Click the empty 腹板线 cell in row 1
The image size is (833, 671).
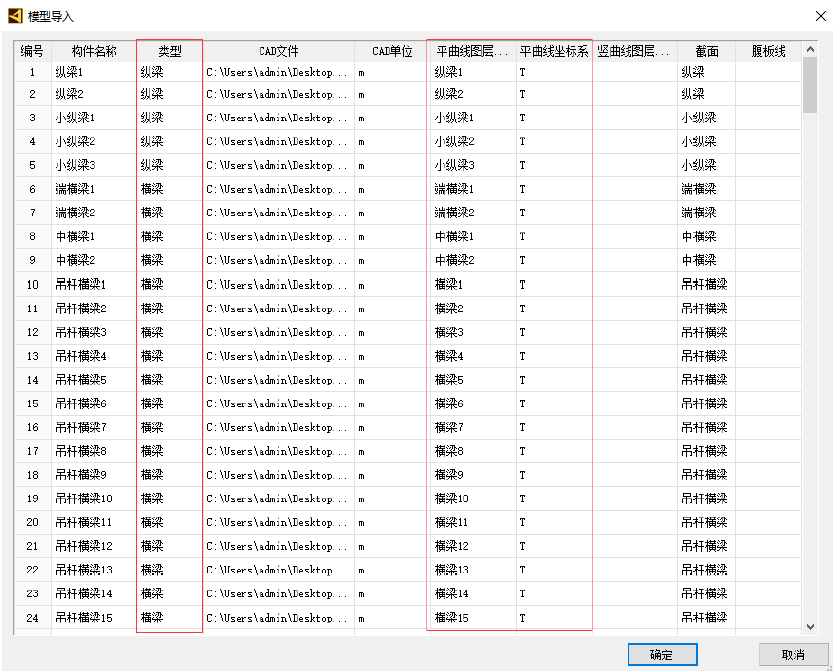768,72
